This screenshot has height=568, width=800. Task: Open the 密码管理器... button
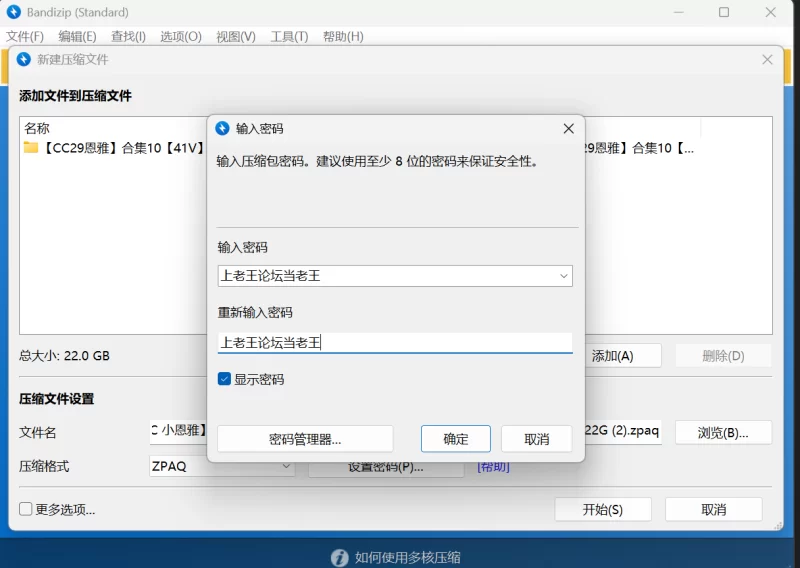[305, 439]
